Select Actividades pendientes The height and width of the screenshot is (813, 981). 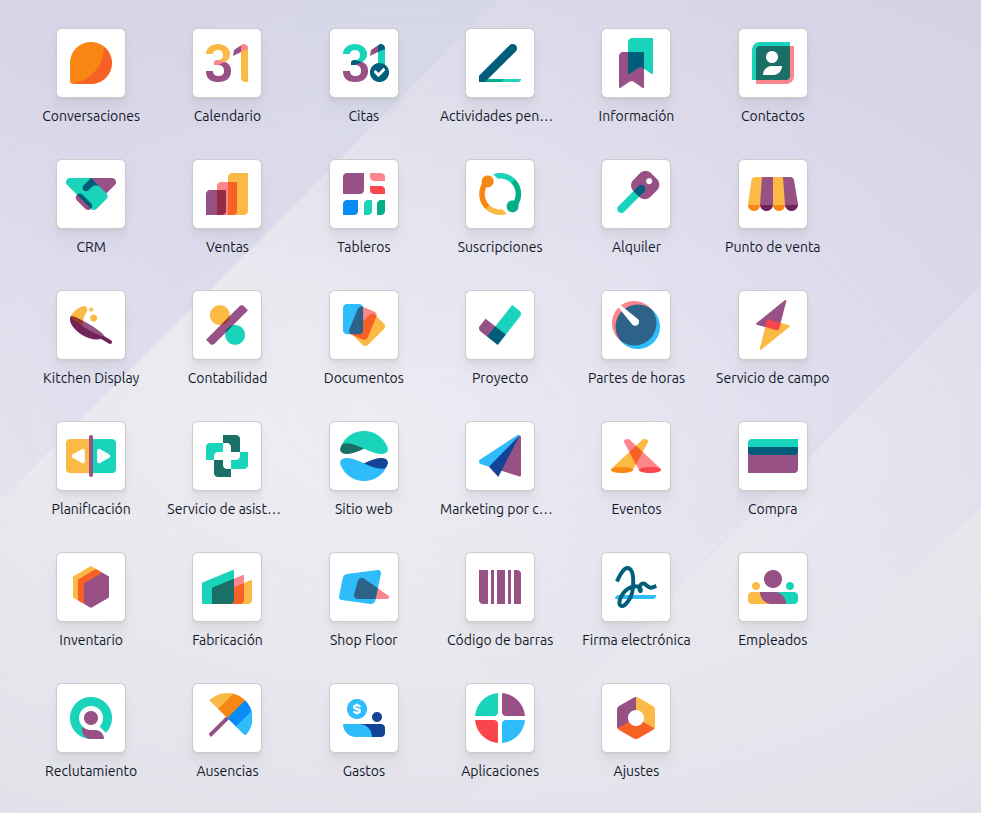[x=499, y=62]
